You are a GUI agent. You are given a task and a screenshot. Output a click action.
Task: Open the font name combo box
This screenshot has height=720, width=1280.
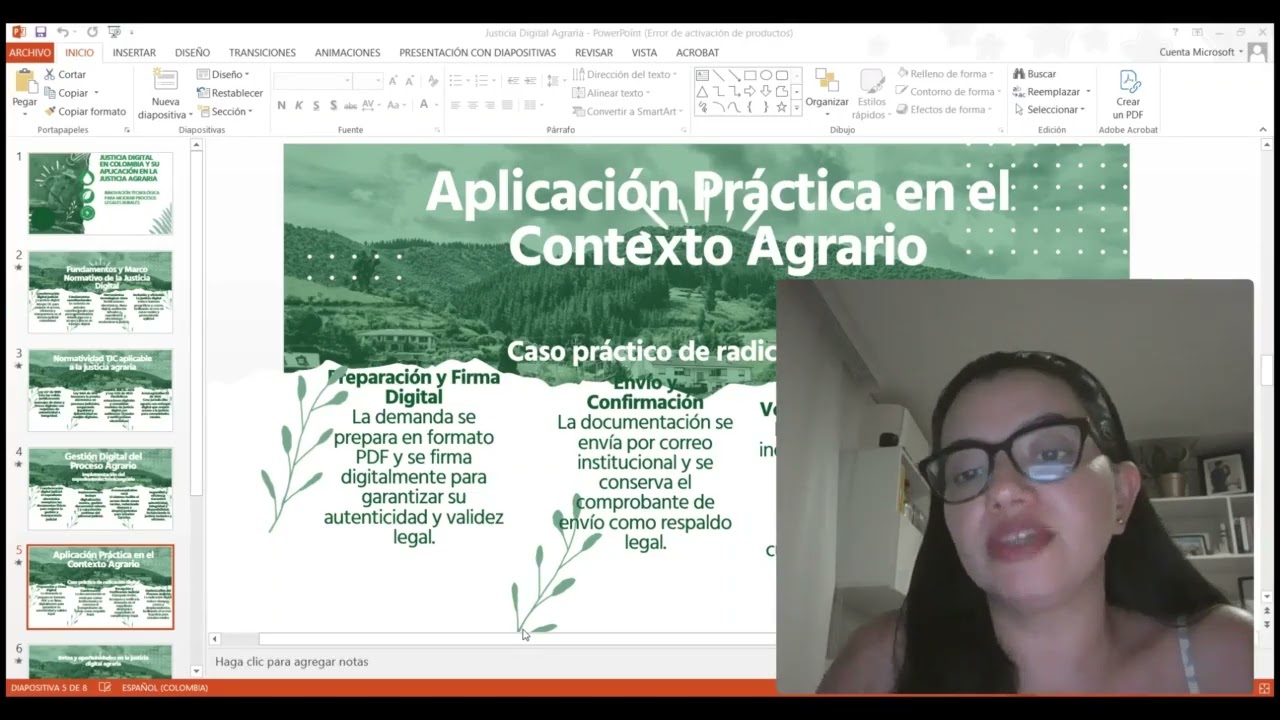[313, 80]
